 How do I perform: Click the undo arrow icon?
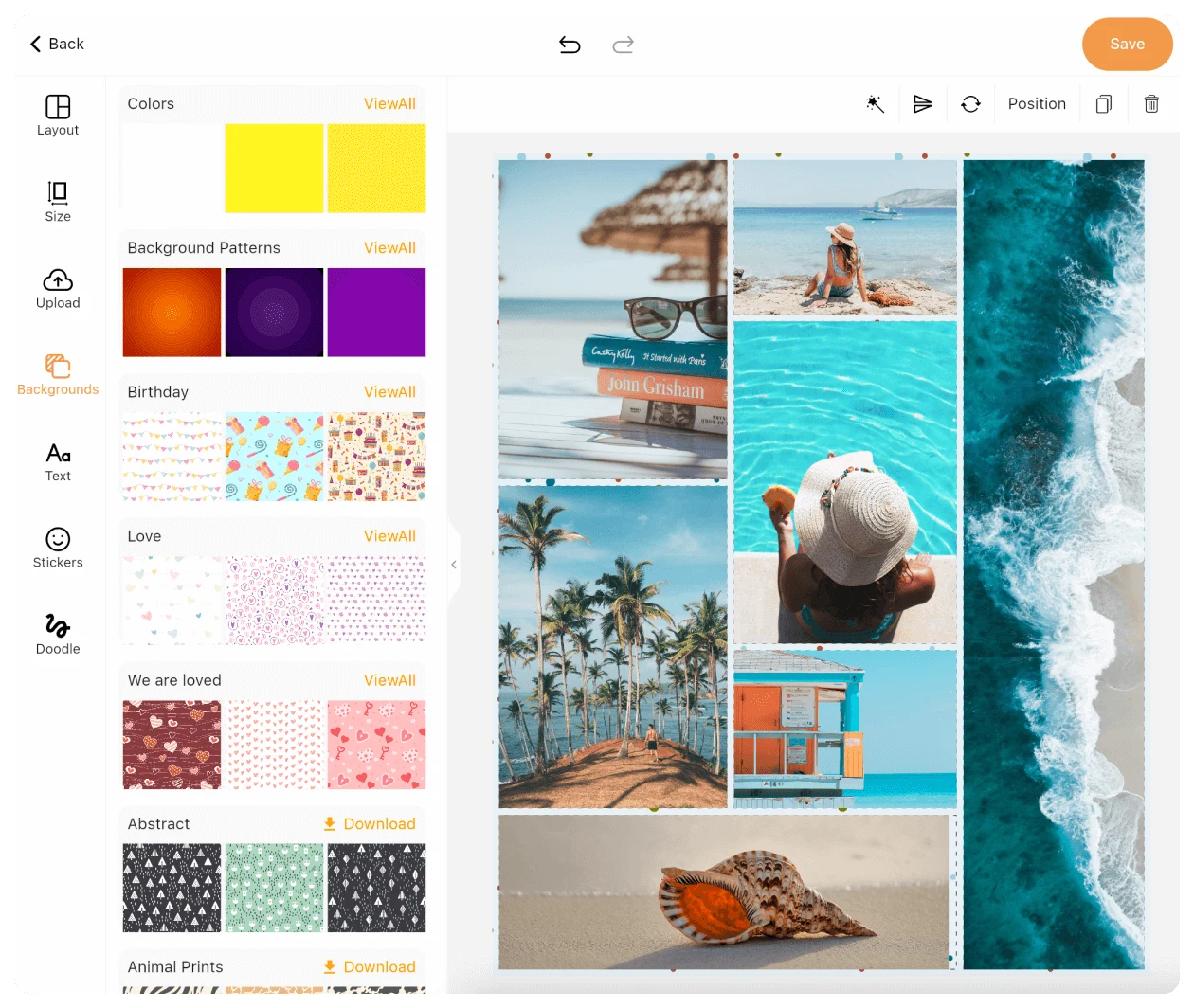click(x=570, y=45)
